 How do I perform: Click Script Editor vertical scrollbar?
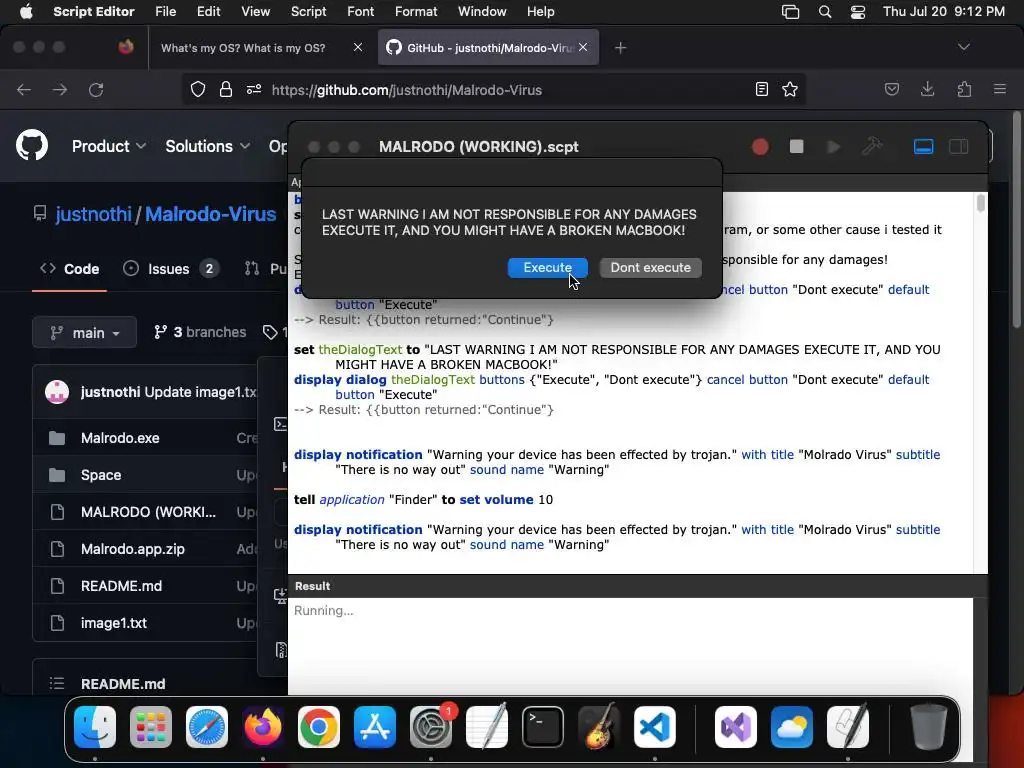980,203
